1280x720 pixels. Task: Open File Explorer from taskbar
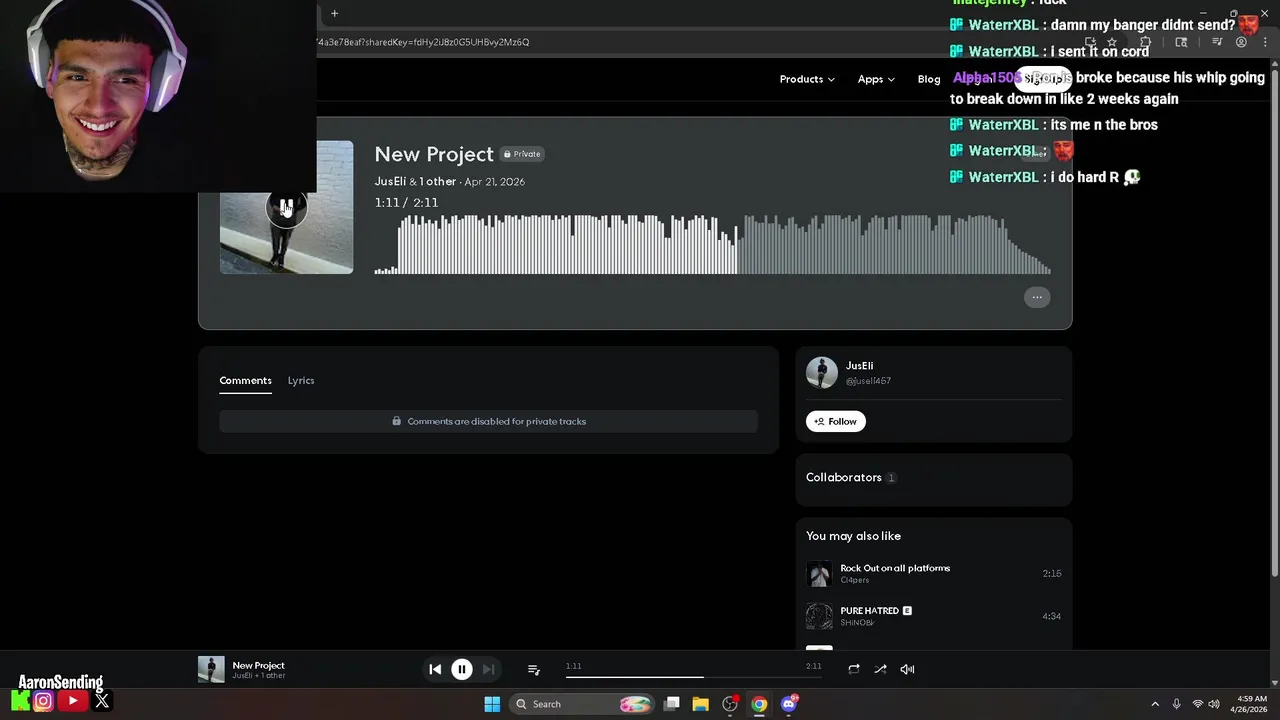click(x=701, y=704)
